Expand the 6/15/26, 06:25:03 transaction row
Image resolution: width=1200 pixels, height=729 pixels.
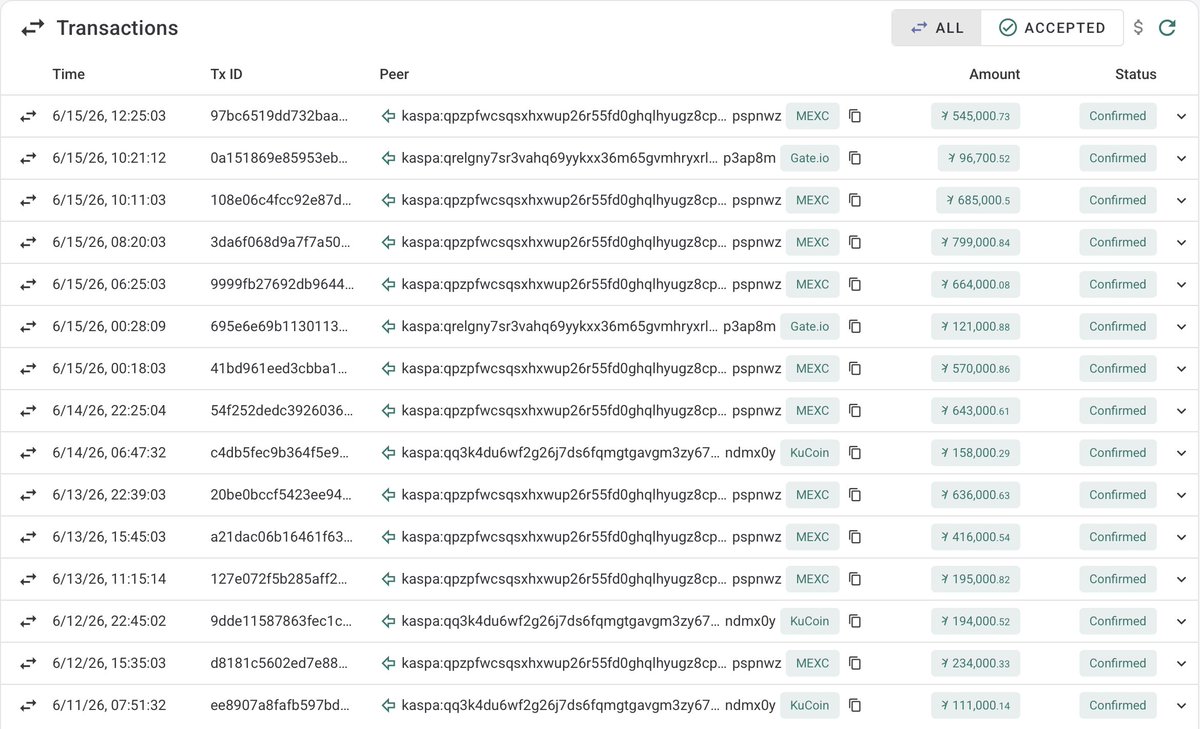pos(1181,284)
